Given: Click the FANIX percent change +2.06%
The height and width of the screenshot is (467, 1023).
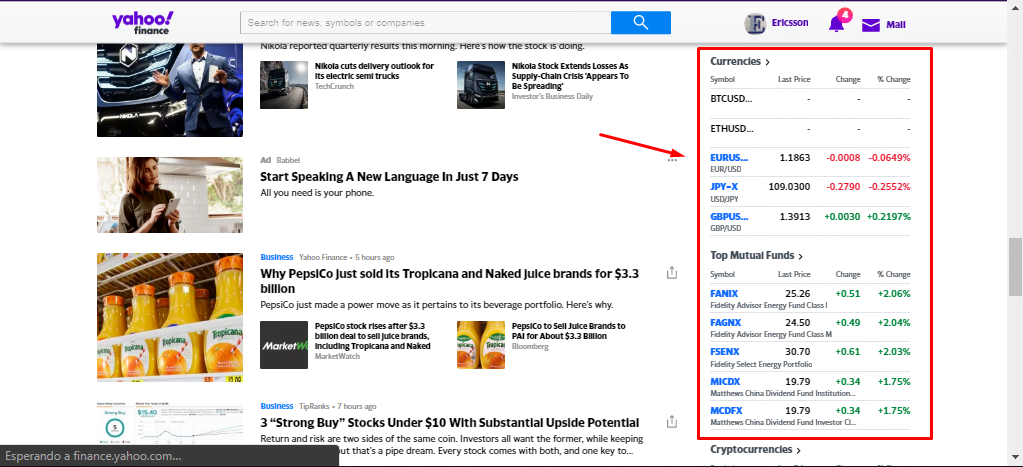Looking at the screenshot, I should click(x=894, y=294).
